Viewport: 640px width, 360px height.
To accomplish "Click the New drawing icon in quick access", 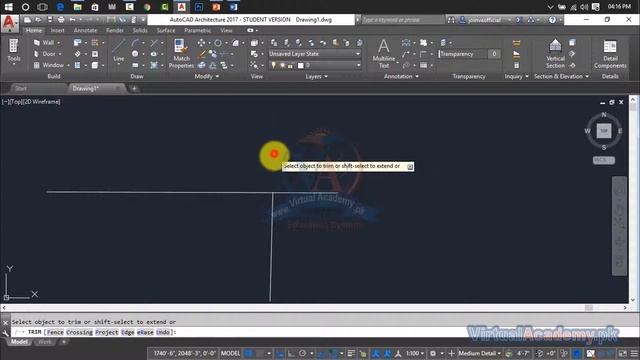I will (x=27, y=20).
